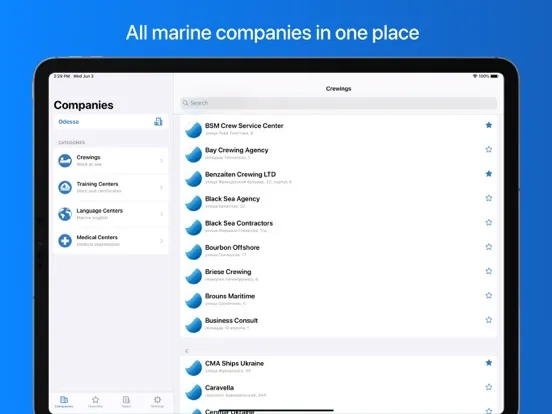Click the city buildings icon beside Odessa
The height and width of the screenshot is (414, 552).
pos(158,121)
